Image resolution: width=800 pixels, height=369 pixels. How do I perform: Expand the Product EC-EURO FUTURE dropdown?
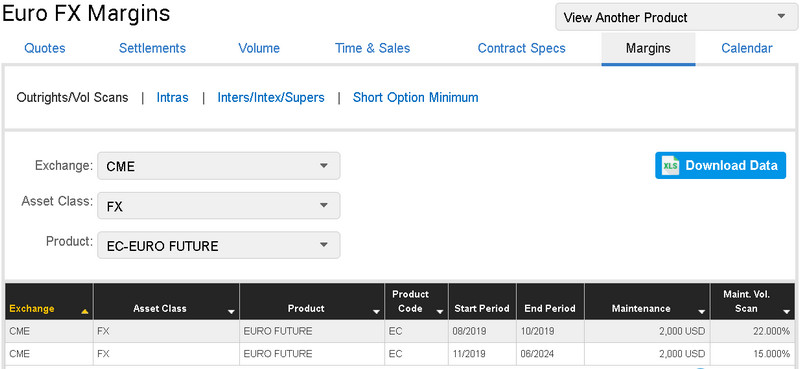click(x=218, y=245)
